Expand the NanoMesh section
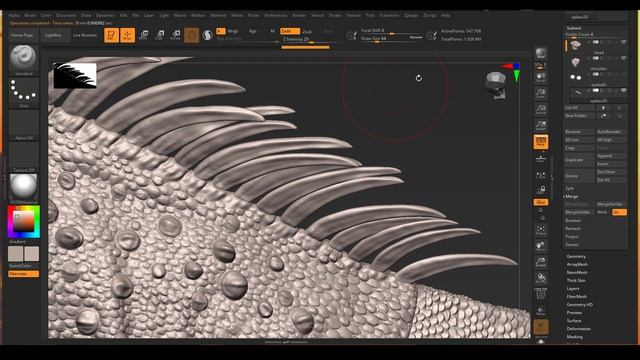640x360 pixels. click(577, 272)
